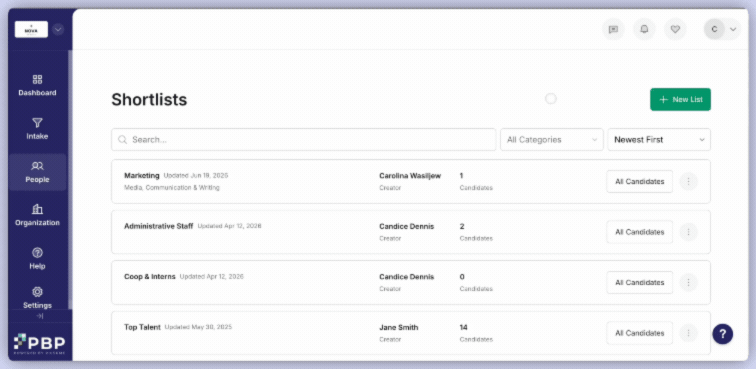The height and width of the screenshot is (369, 756).
Task: Click the Shortlists page heading
Action: click(x=149, y=100)
